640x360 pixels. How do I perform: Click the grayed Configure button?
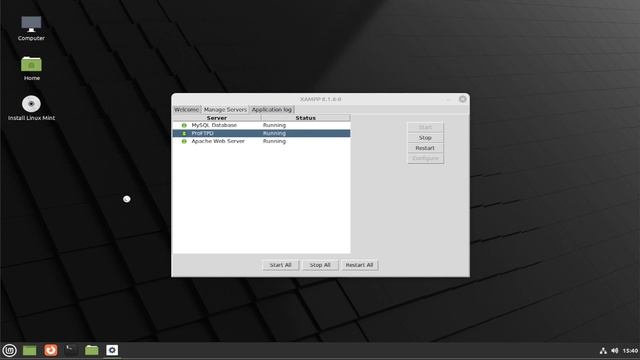point(425,158)
